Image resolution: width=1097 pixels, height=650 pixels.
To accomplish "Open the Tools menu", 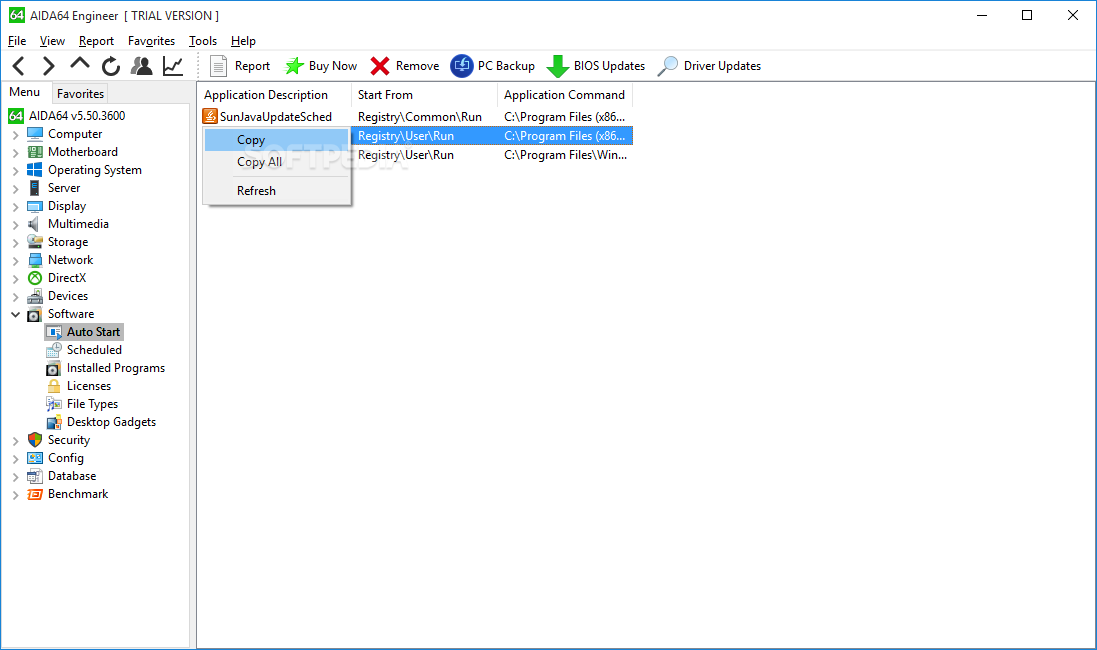I will point(203,41).
